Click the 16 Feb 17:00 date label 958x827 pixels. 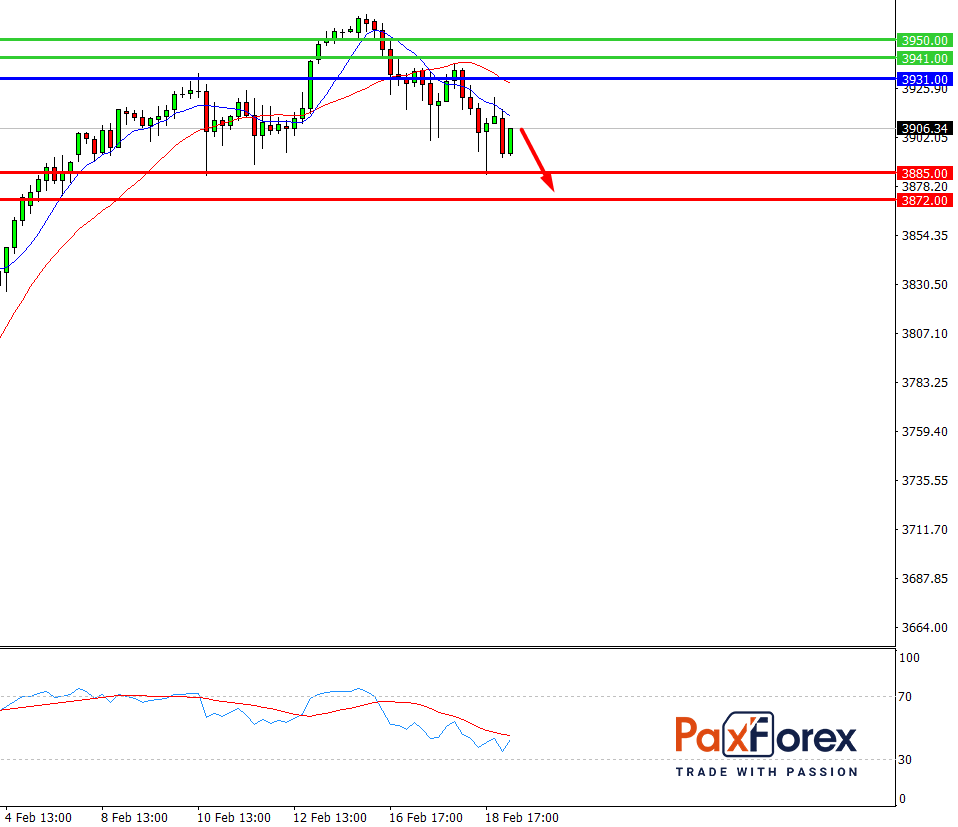click(424, 817)
